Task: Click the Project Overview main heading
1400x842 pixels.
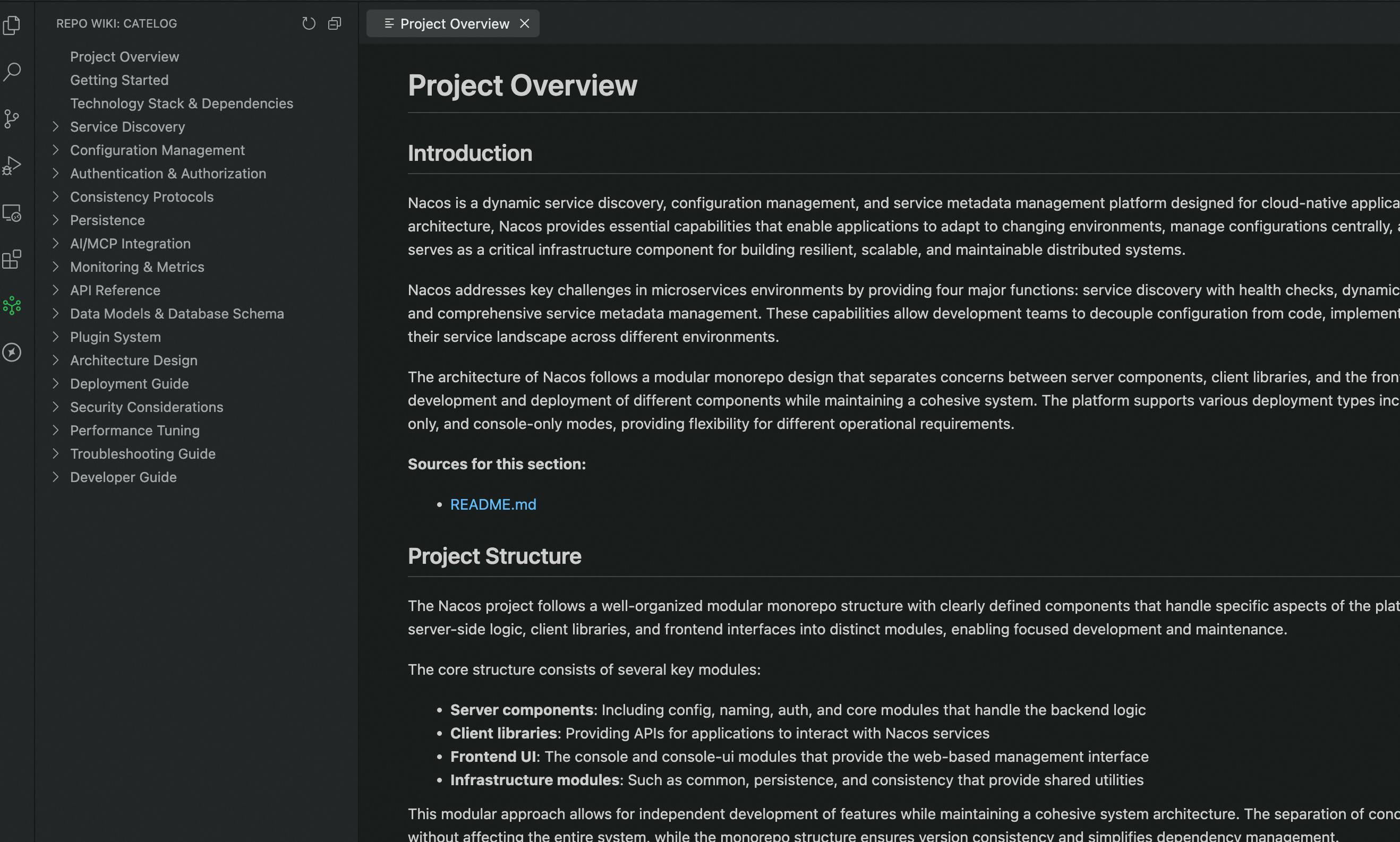Action: tap(523, 85)
